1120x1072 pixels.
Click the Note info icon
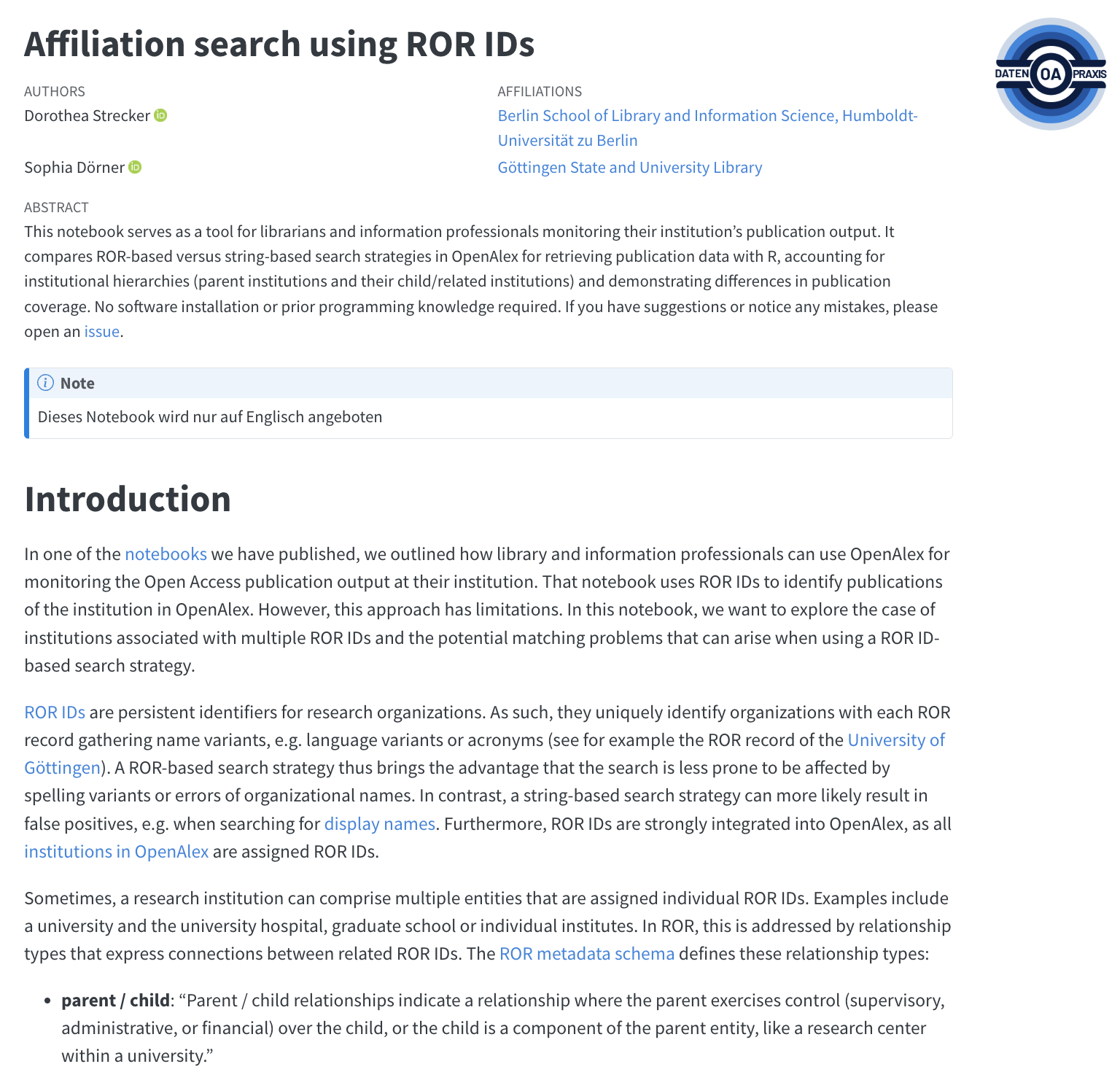pyautogui.click(x=45, y=383)
